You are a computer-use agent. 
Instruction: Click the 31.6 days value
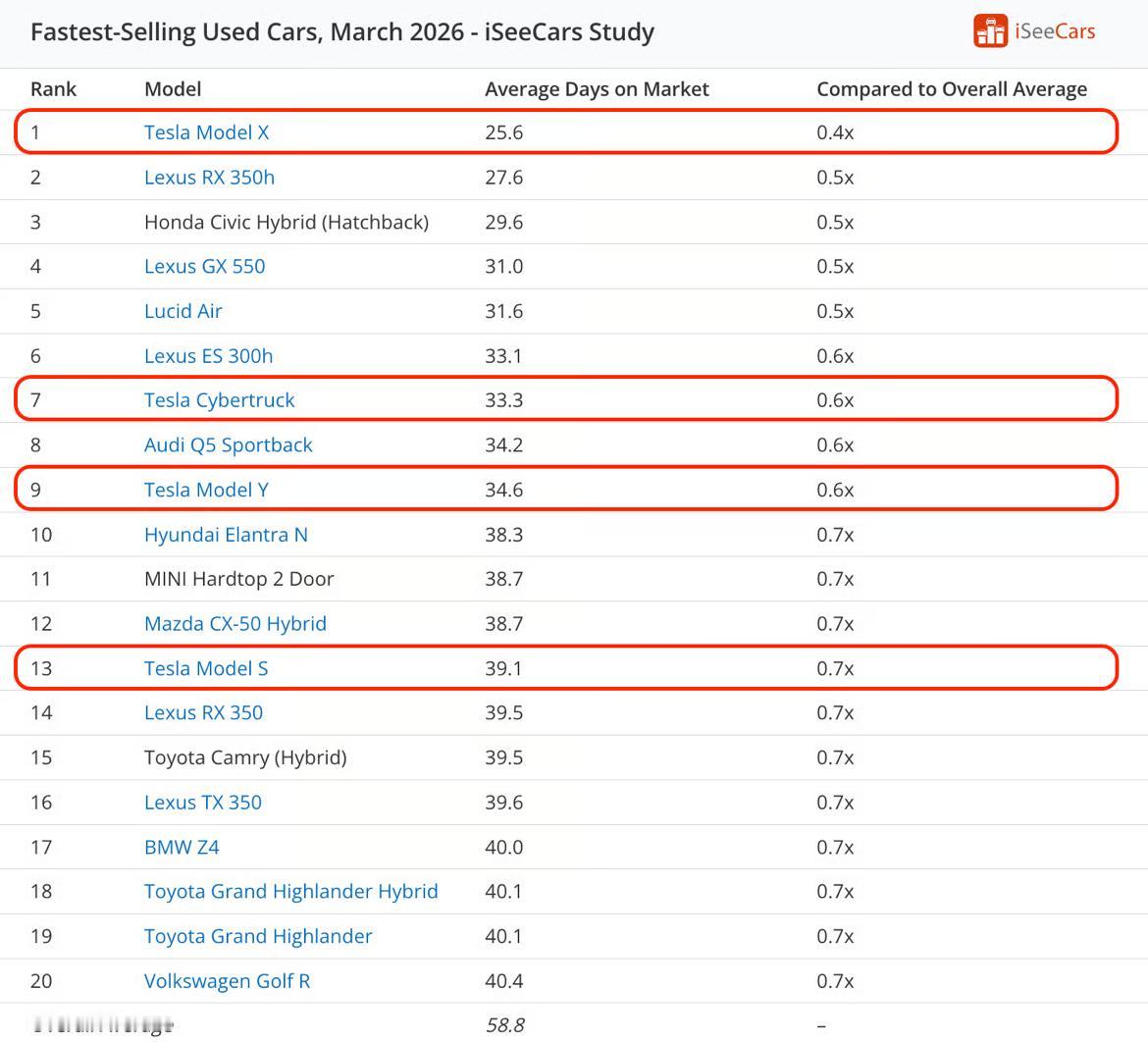503,311
